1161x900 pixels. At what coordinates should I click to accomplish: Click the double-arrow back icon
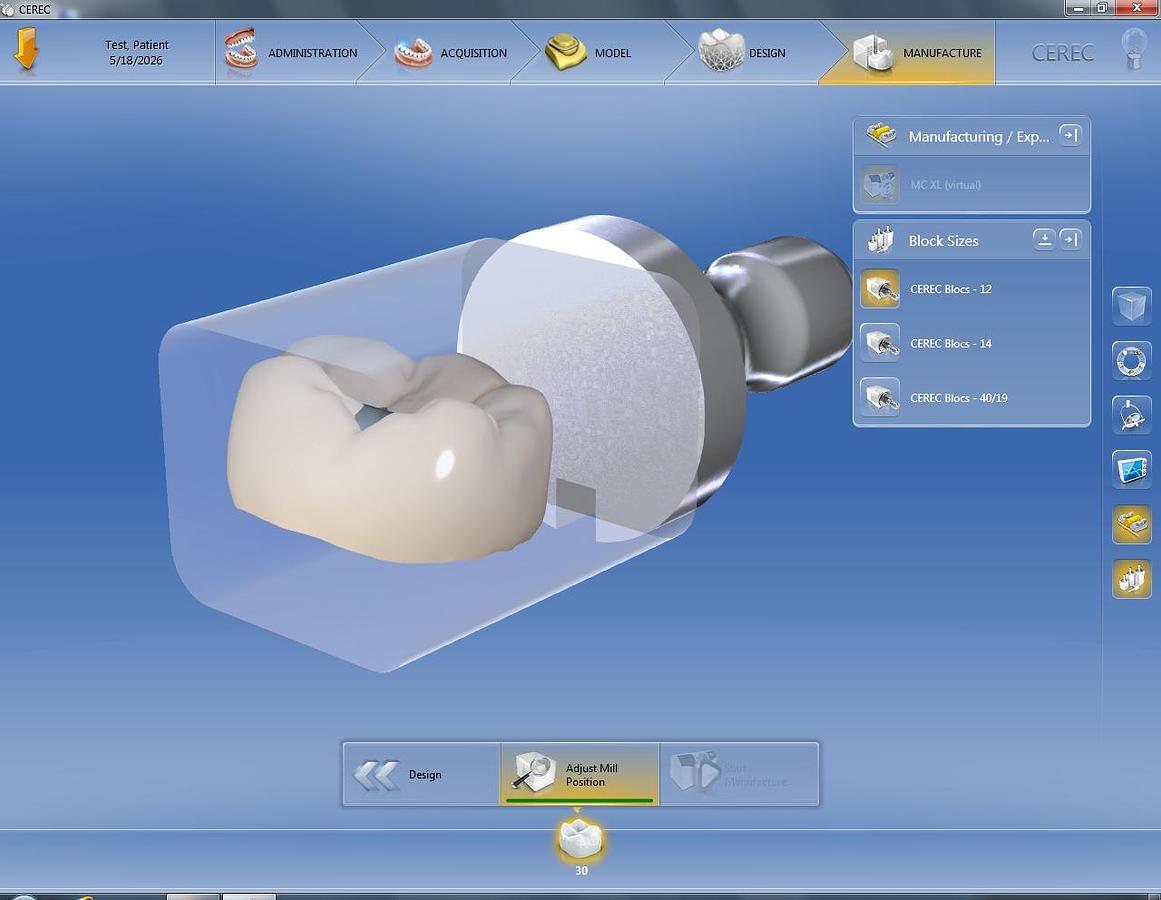click(376, 776)
